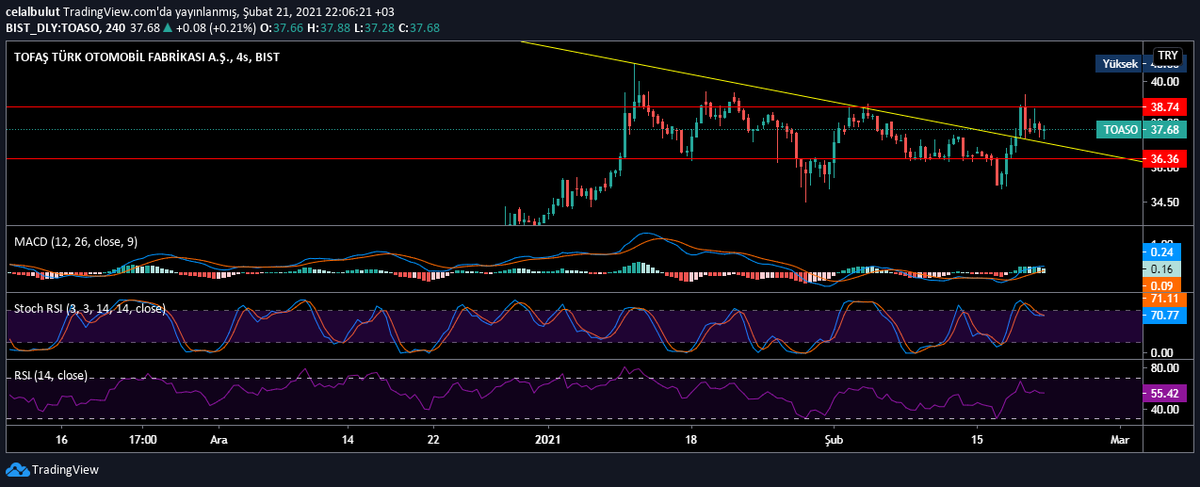
Task: Click the RSI (14, close) legend
Action: point(50,375)
